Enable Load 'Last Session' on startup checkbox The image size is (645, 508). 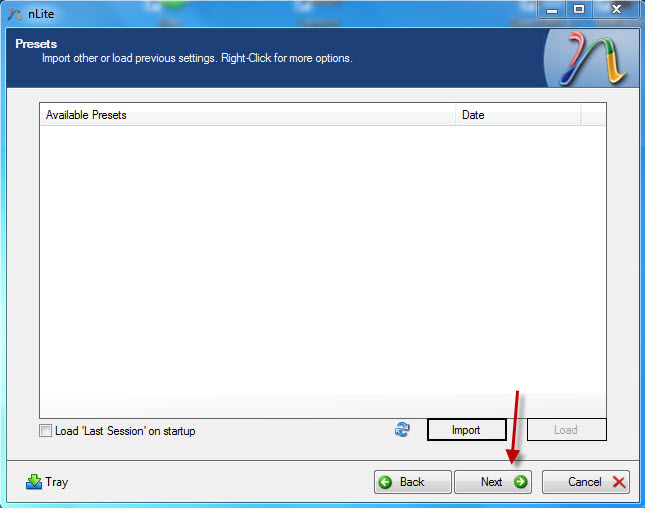pyautogui.click(x=45, y=431)
